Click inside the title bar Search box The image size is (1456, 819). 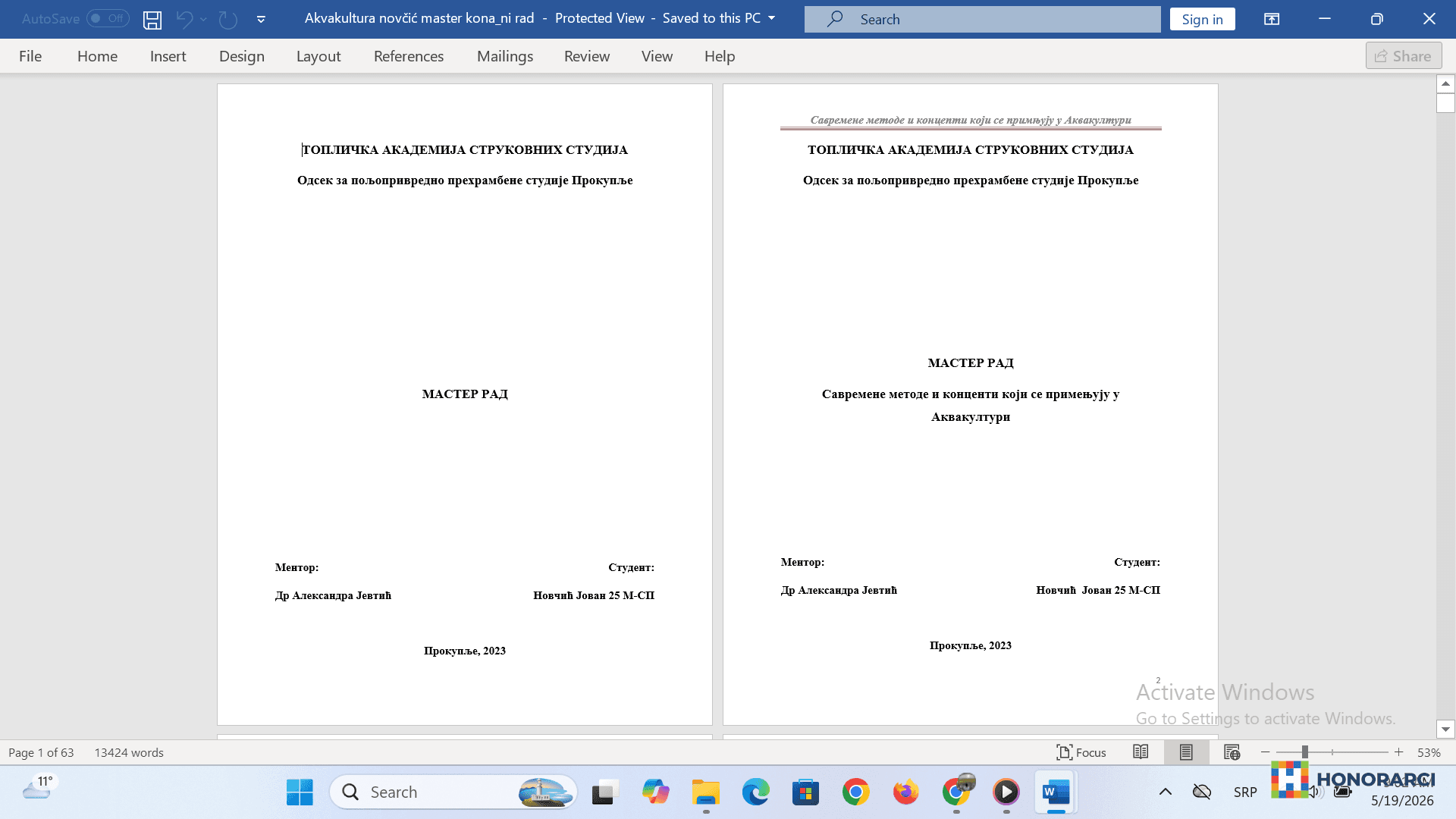click(x=982, y=19)
